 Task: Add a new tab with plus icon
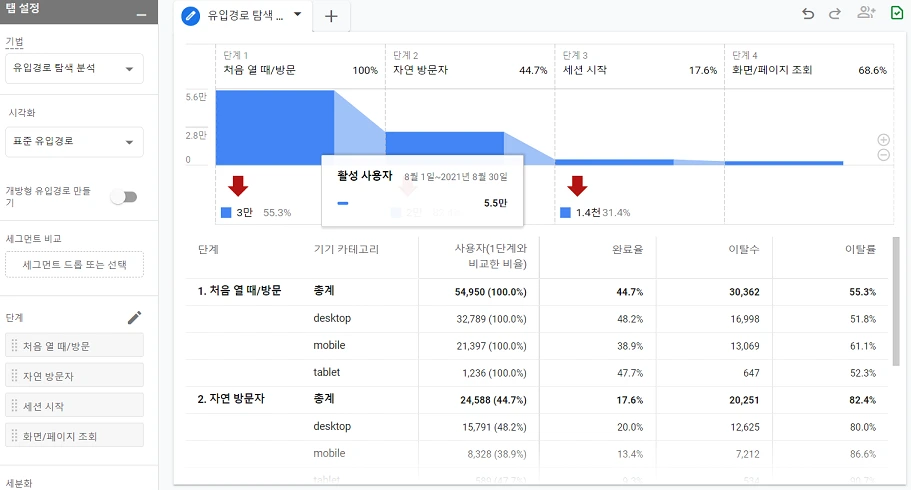point(331,16)
